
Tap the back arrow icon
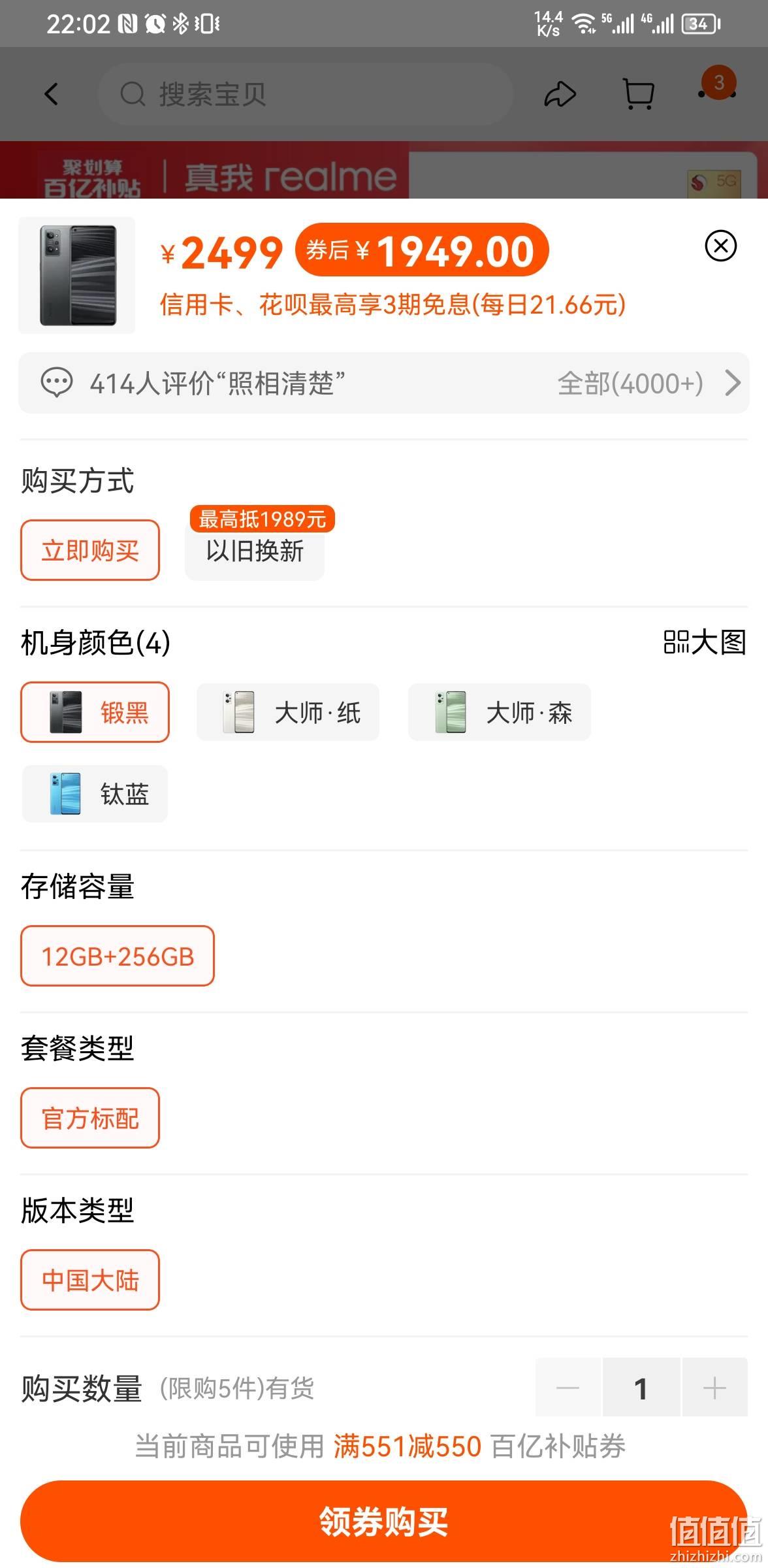51,94
